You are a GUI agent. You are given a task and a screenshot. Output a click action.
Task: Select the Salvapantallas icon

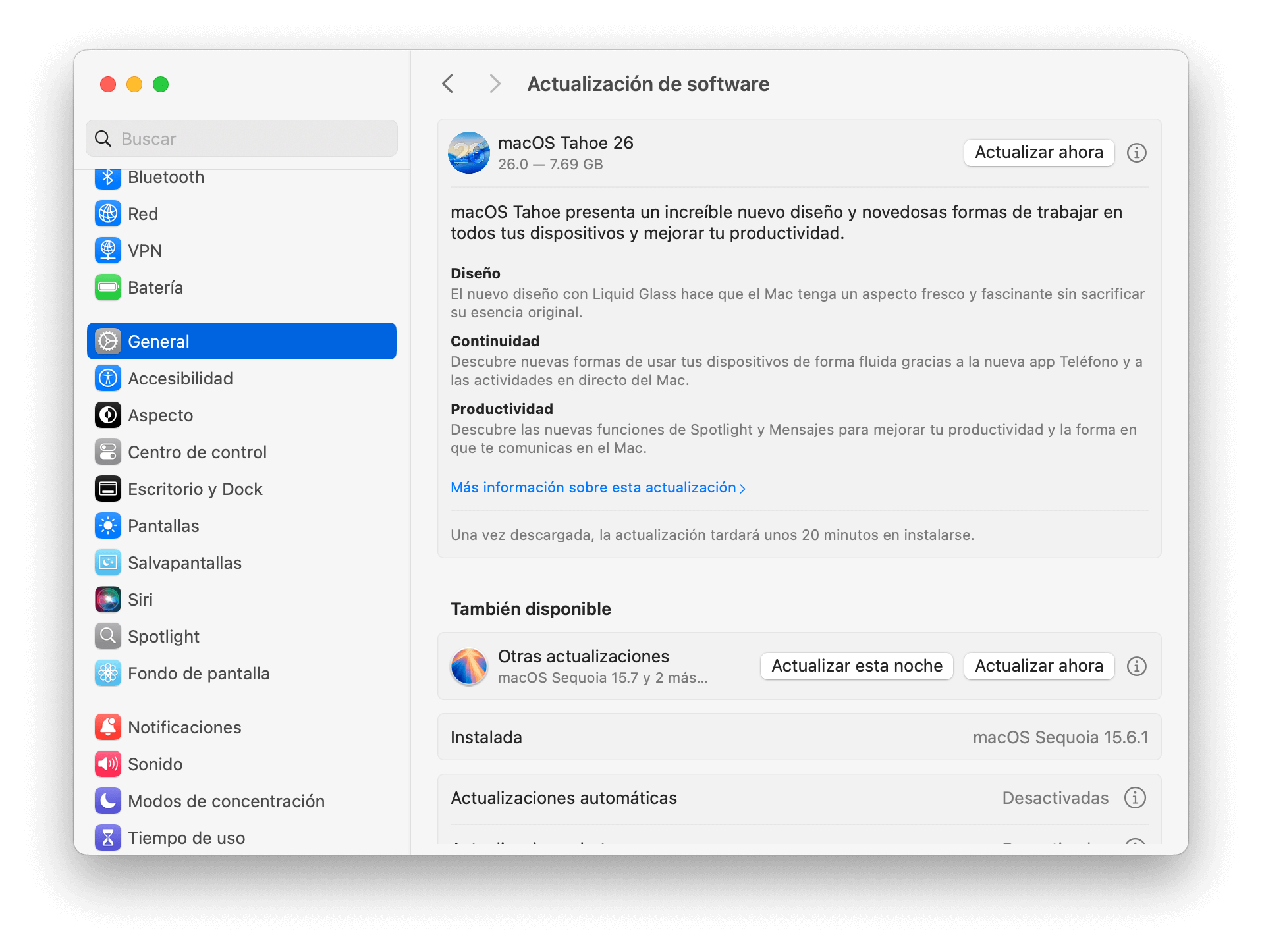click(x=108, y=563)
